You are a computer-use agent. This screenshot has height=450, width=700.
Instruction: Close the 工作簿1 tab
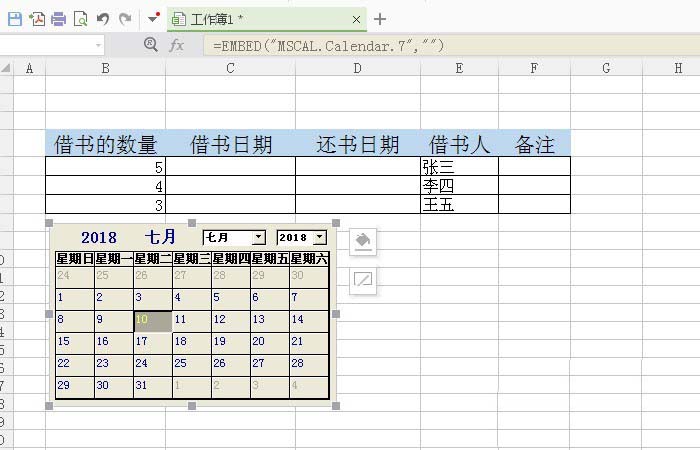point(356,20)
